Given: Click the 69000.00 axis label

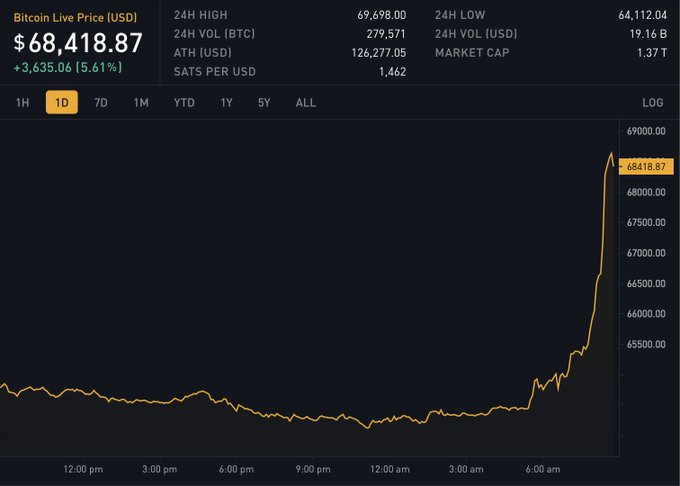Looking at the screenshot, I should [x=646, y=131].
